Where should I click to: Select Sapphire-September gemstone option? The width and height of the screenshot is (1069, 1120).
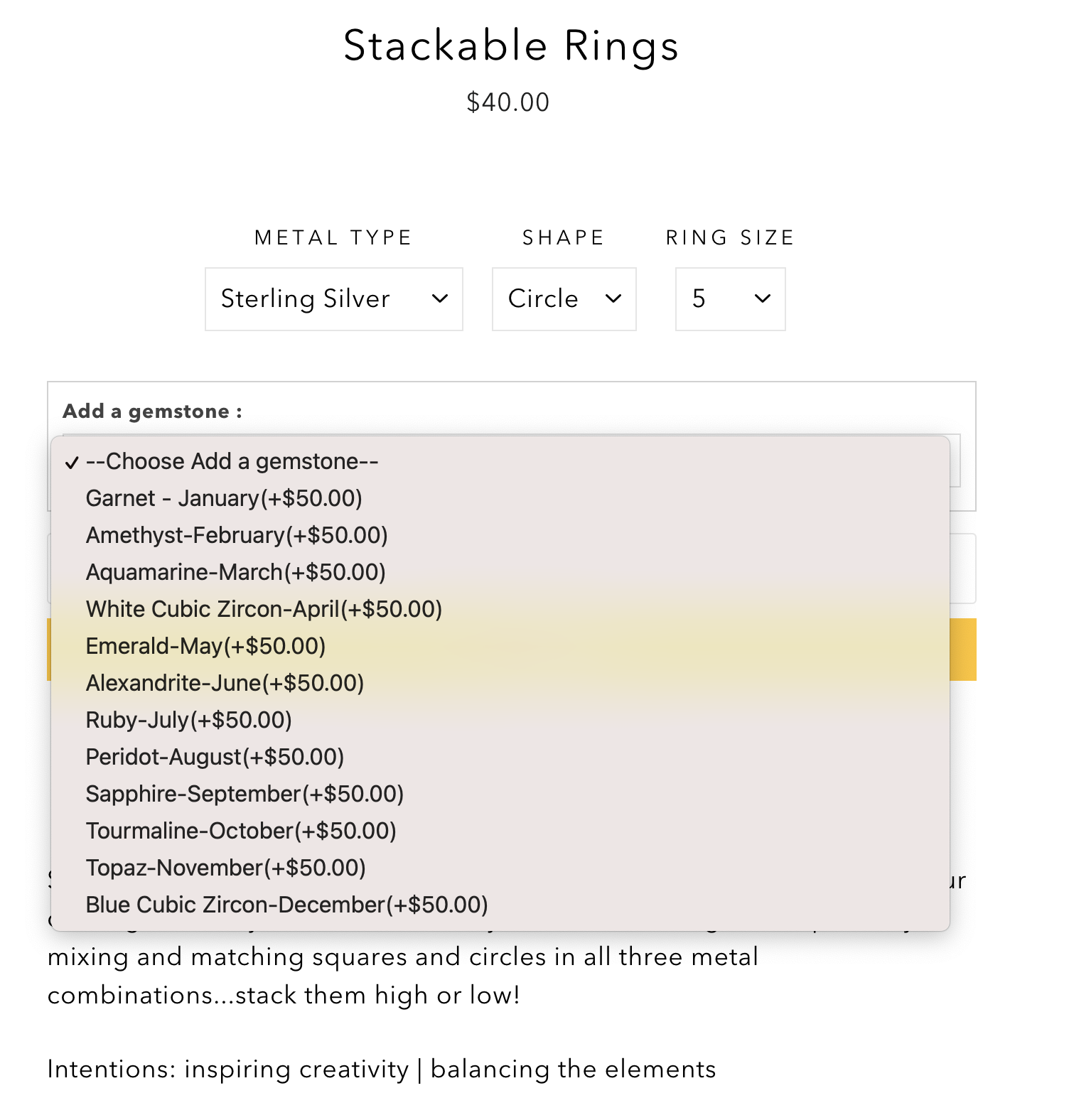point(245,794)
